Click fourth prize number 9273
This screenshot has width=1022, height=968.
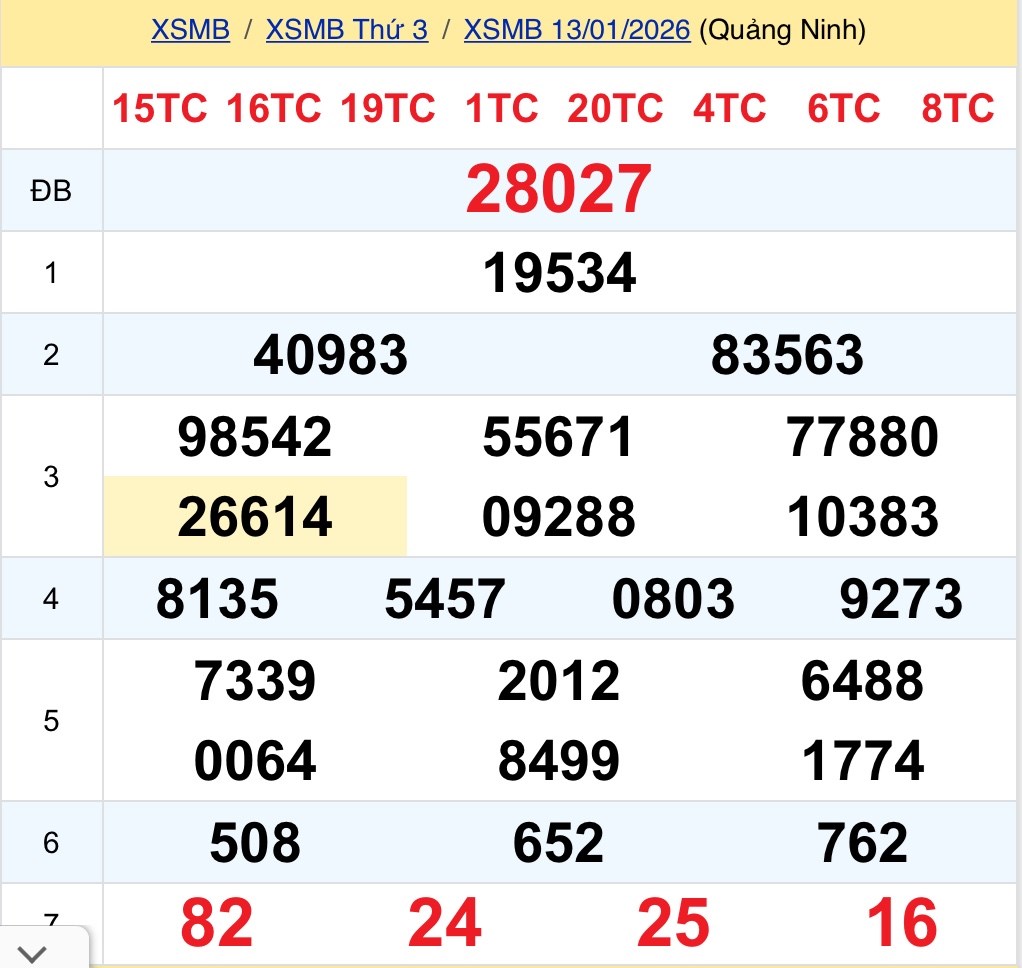point(901,599)
